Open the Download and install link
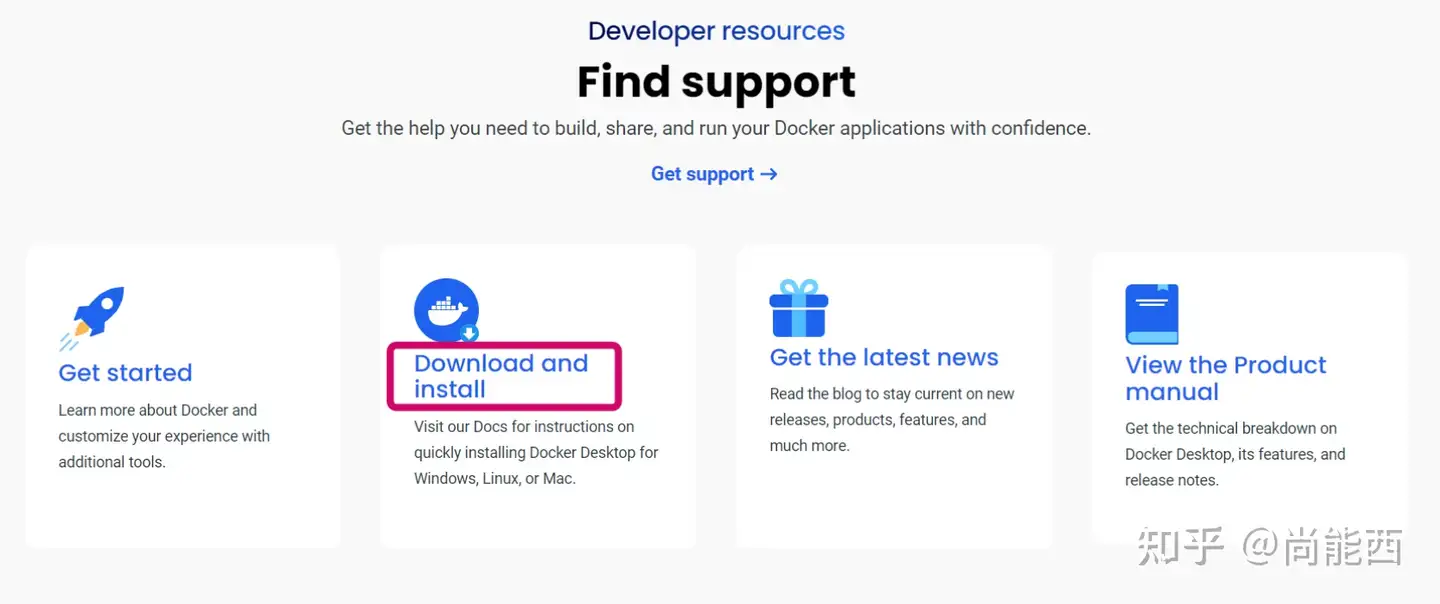The width and height of the screenshot is (1440, 604). [x=501, y=376]
